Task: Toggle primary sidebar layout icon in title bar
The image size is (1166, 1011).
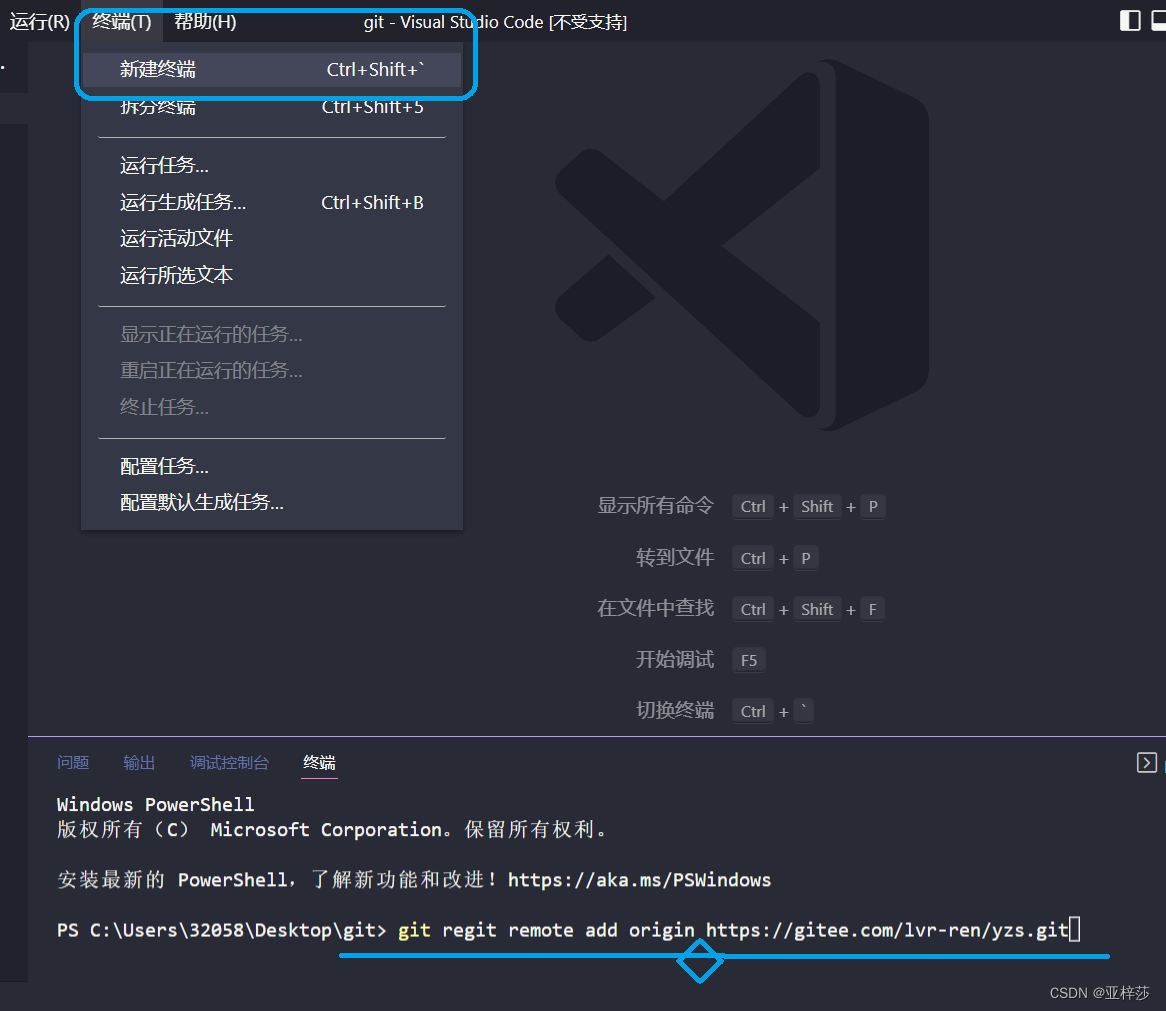Action: (x=1130, y=21)
